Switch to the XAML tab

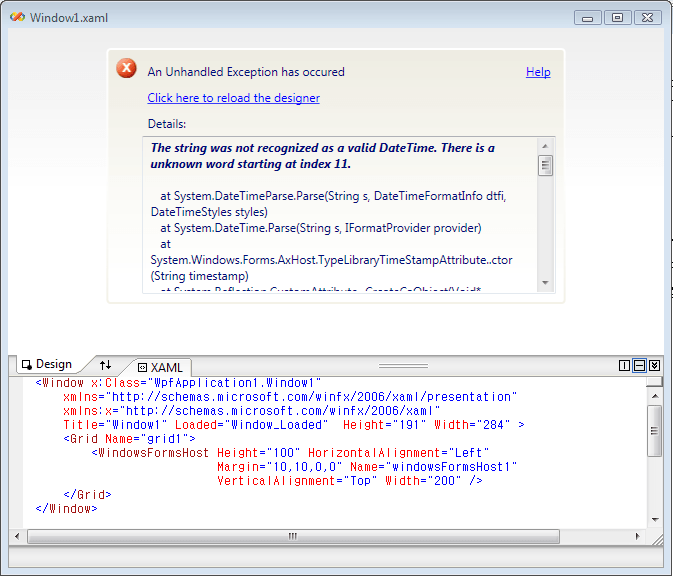pos(161,367)
